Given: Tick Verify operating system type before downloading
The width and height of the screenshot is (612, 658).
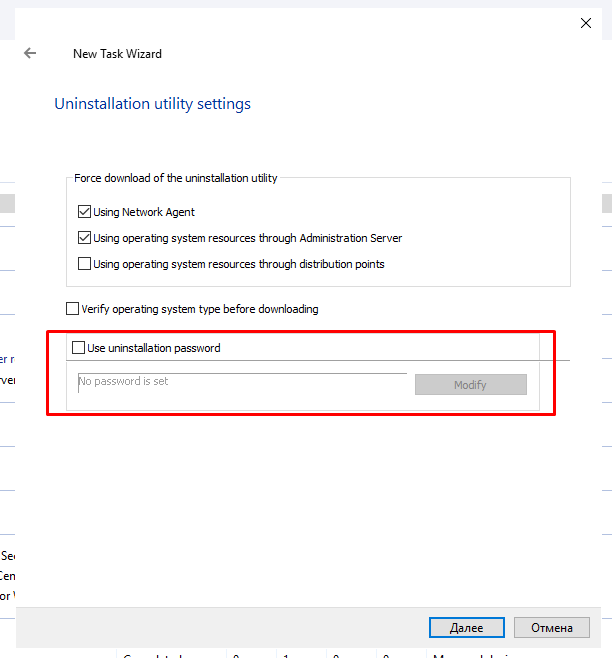Looking at the screenshot, I should [73, 308].
